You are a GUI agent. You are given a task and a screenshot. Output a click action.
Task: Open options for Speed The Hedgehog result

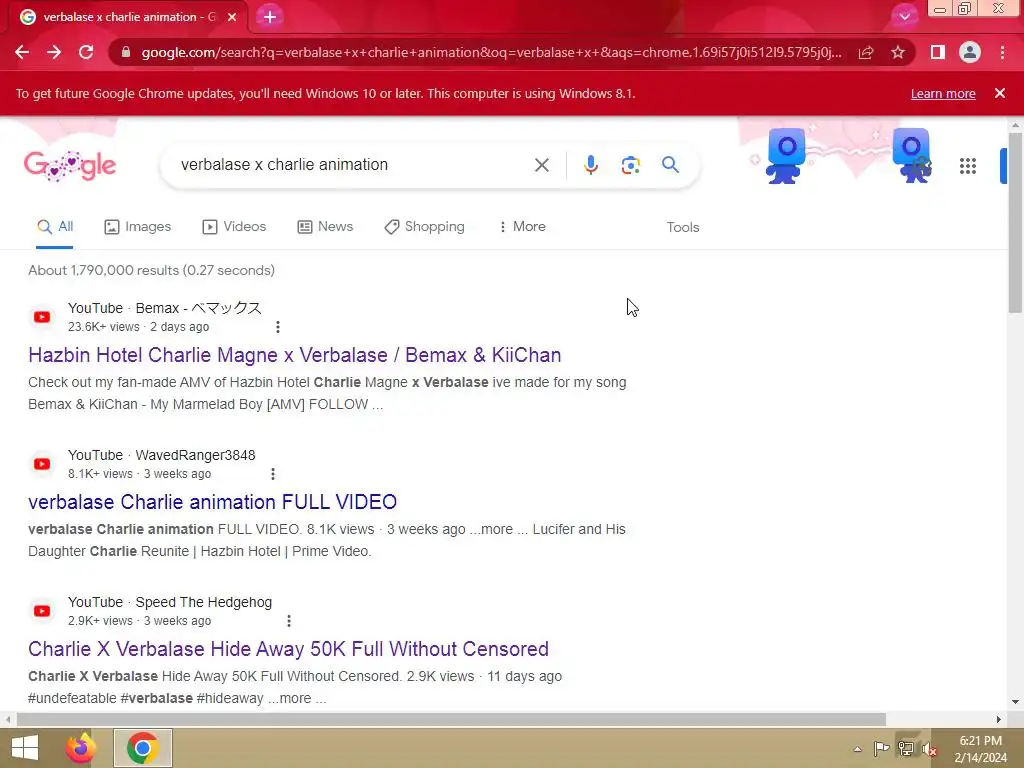pos(289,620)
